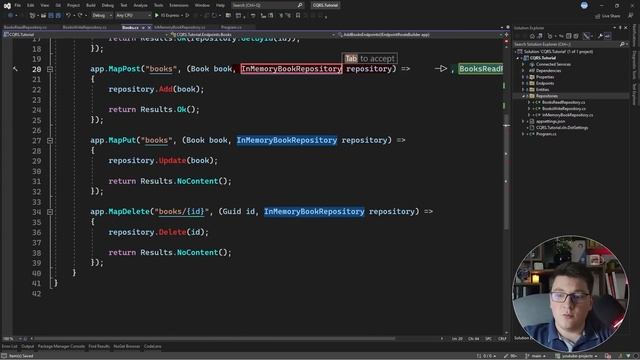Viewport: 640px width, 360px height.
Task: Open the Help menu
Action: pyautogui.click(x=220, y=5)
